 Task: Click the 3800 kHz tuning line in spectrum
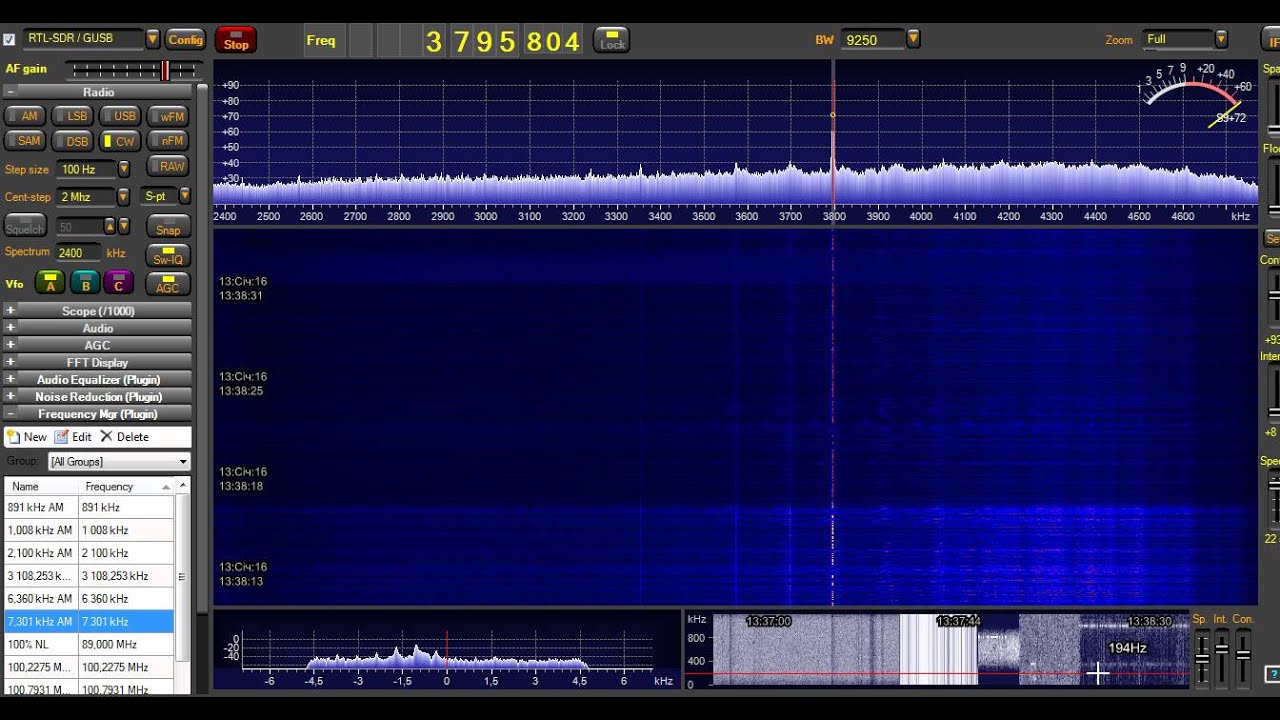(x=833, y=140)
